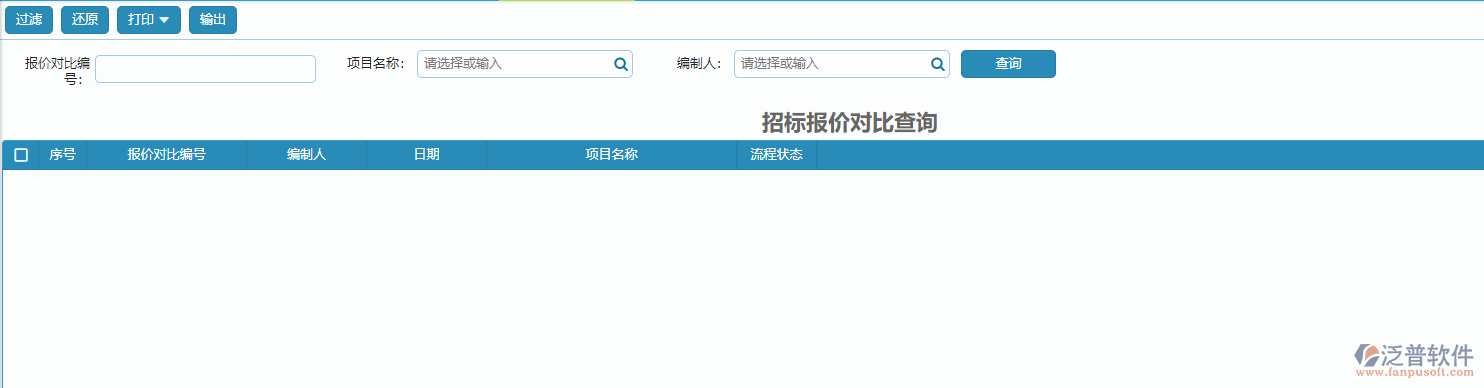Image resolution: width=1484 pixels, height=388 pixels.
Task: Focus the 报价对比编号 input field
Action: click(206, 69)
